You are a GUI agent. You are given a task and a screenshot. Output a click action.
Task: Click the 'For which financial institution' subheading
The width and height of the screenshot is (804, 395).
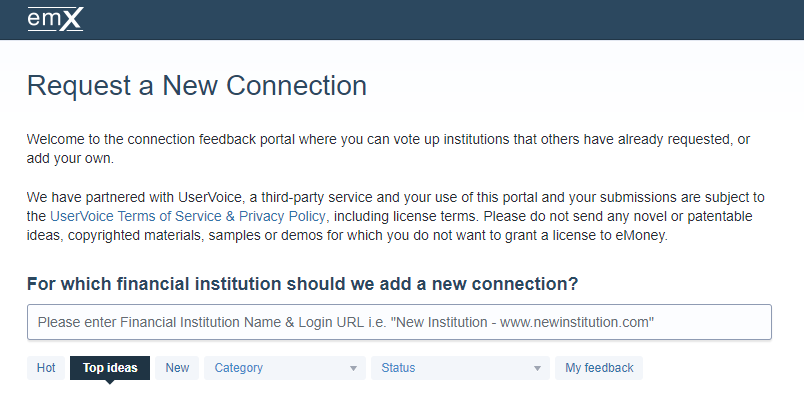303,284
